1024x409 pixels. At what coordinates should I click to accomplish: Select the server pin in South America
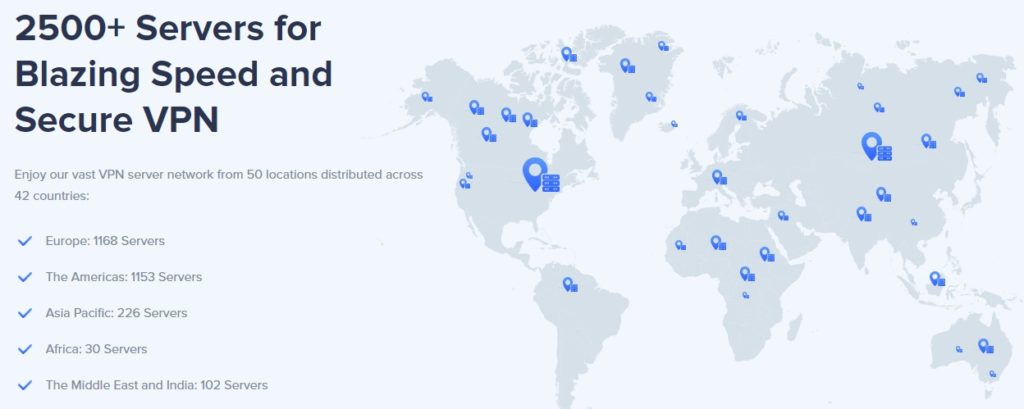tap(569, 284)
